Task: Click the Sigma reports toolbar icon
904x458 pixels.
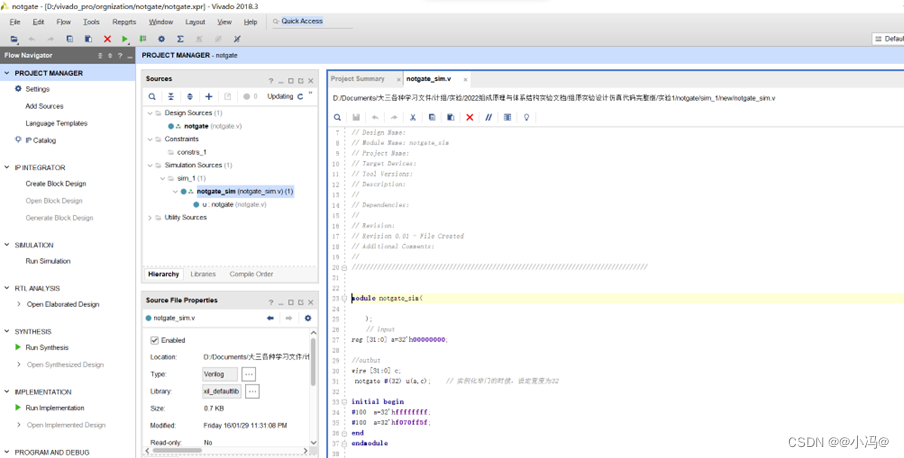Action: point(180,39)
